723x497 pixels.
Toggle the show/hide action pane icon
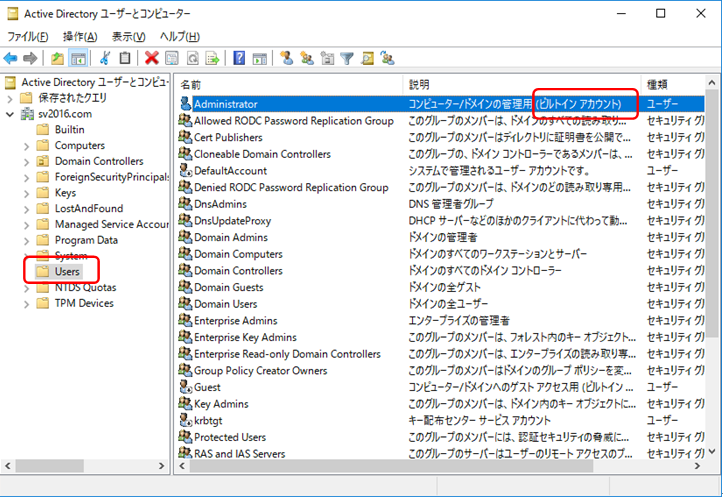pos(260,59)
